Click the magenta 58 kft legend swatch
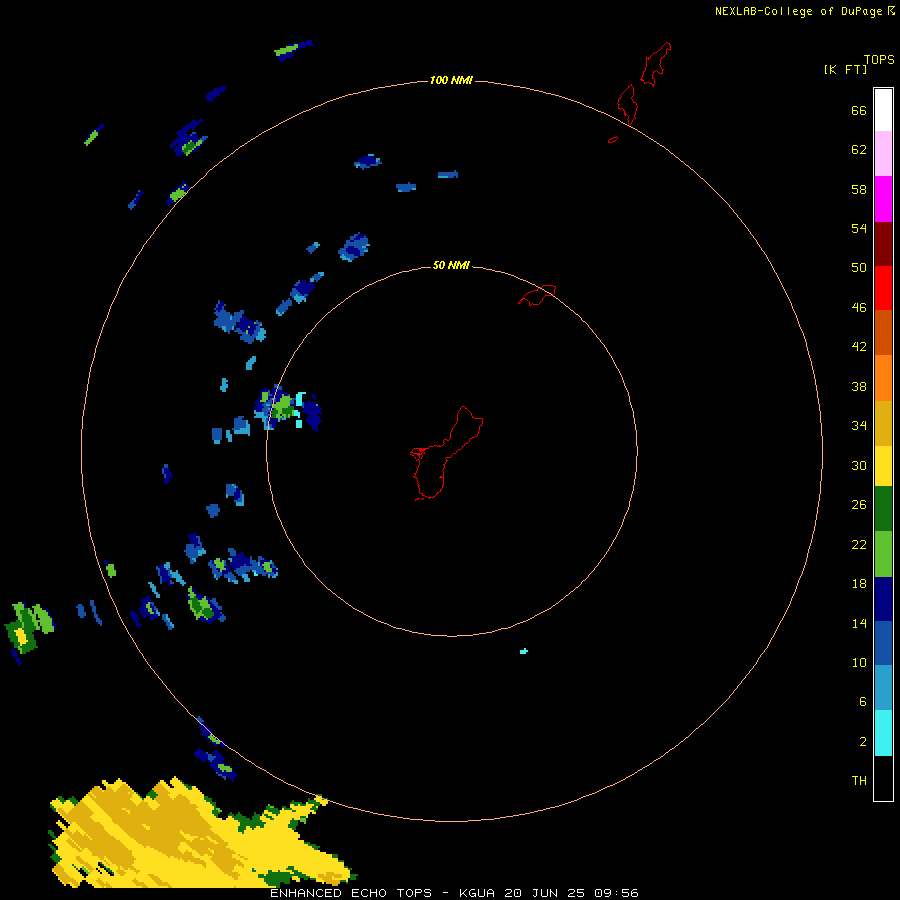Image resolution: width=900 pixels, height=900 pixels. click(883, 199)
